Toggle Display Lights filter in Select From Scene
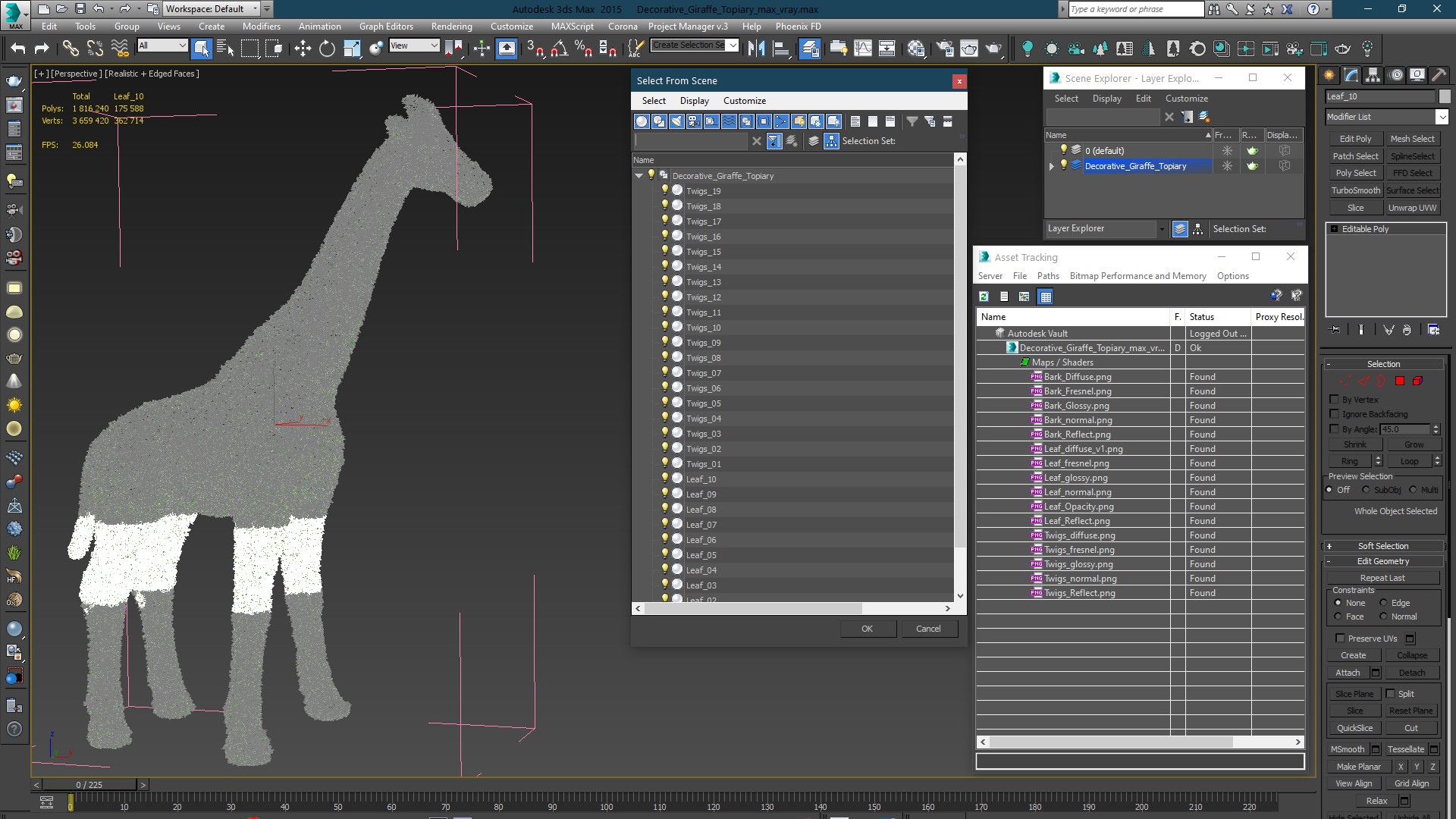The height and width of the screenshot is (819, 1456). coord(676,121)
